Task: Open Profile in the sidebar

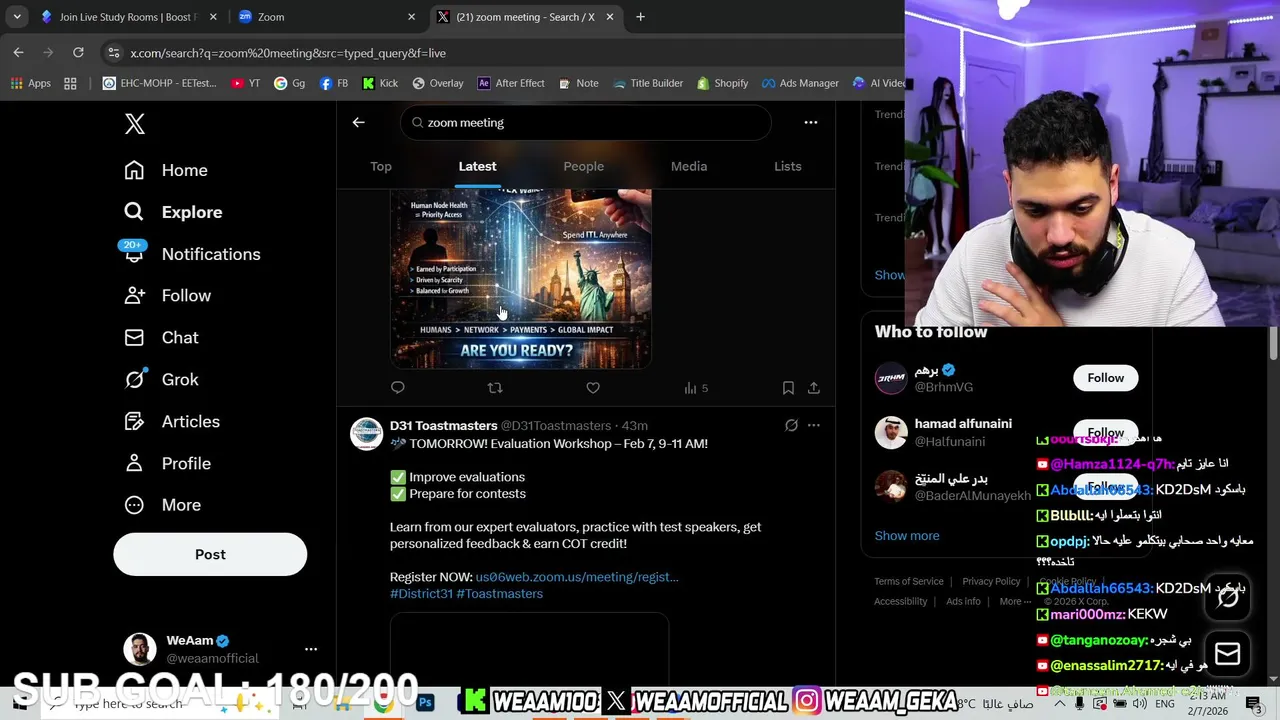Action: click(167, 464)
